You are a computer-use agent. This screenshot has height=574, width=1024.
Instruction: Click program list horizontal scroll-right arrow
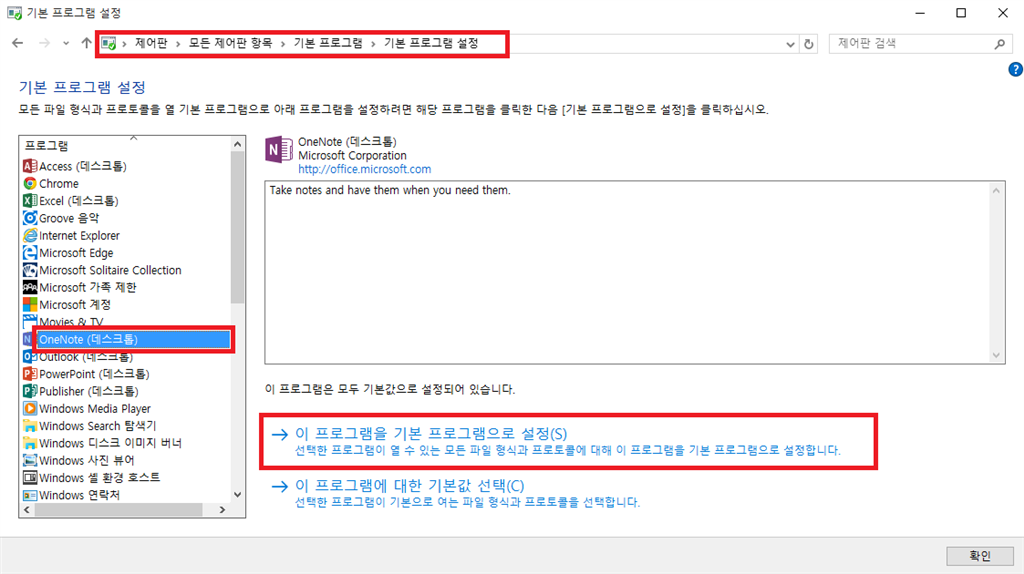point(223,509)
